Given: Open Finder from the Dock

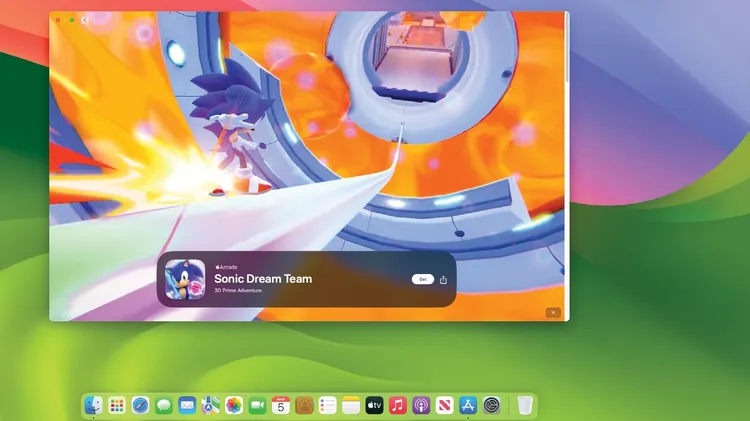Looking at the screenshot, I should click(93, 406).
